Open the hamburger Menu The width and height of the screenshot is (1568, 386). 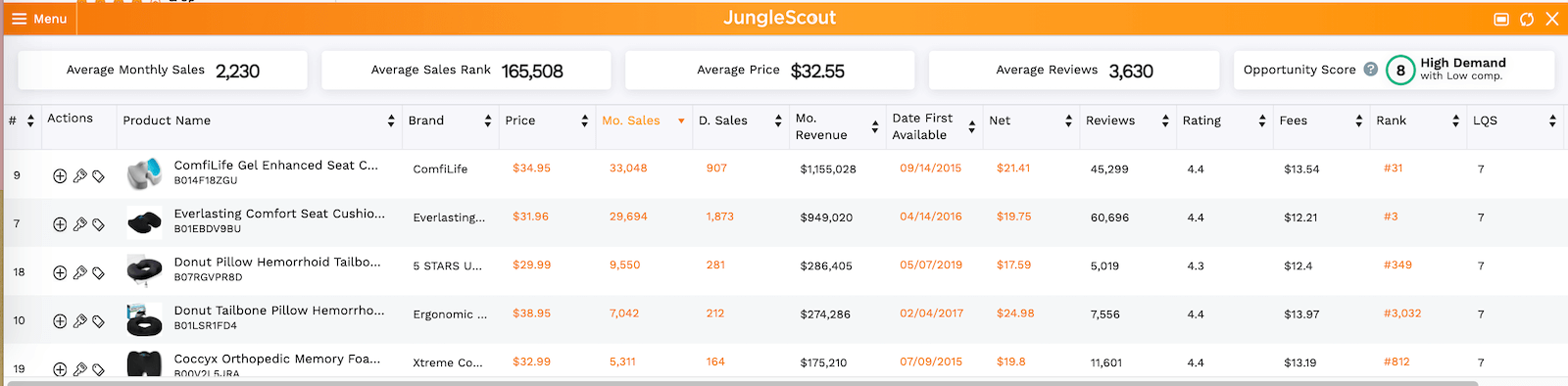pos(39,19)
